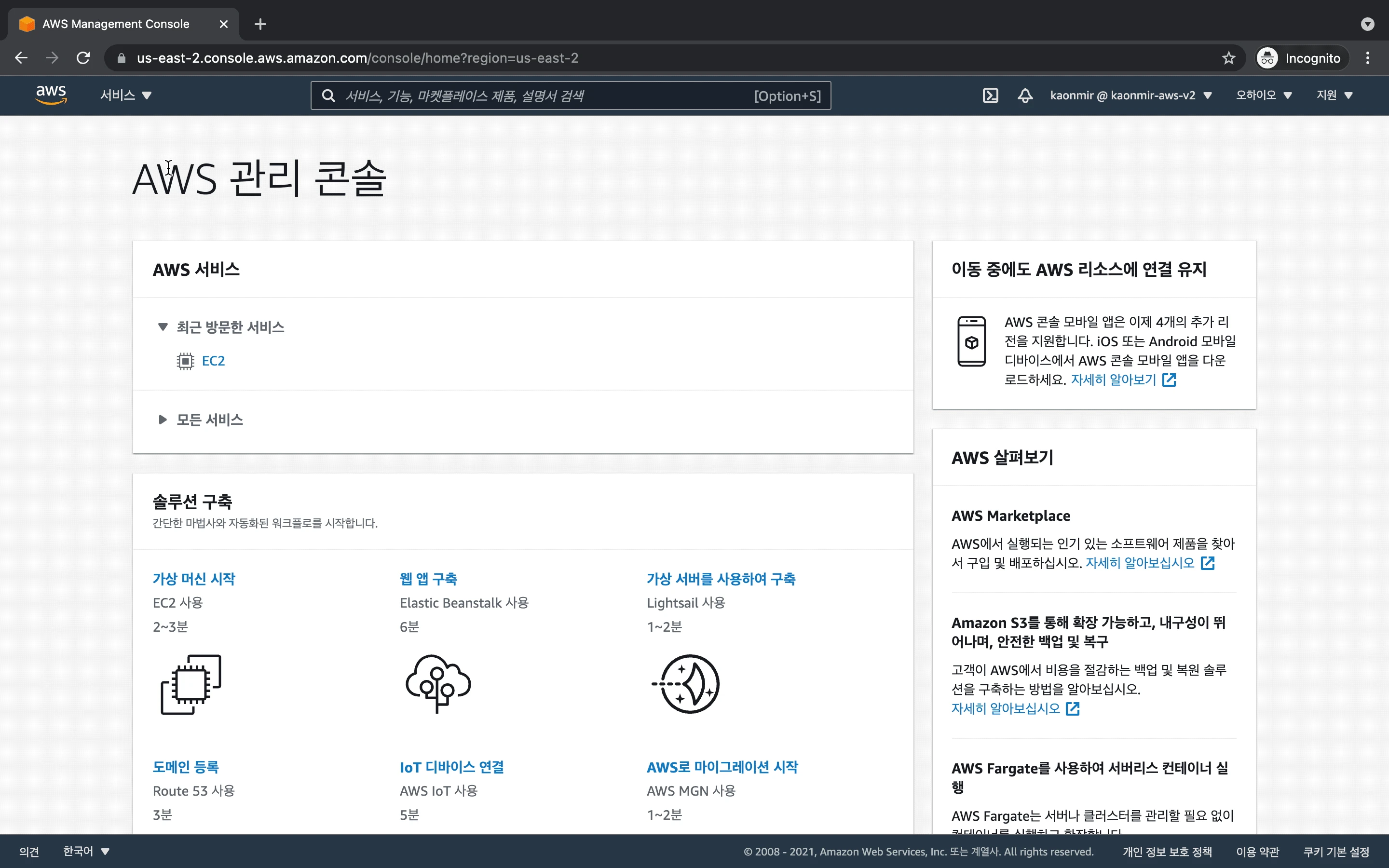Click the browser forward arrow
The height and width of the screenshot is (868, 1389).
[52, 58]
